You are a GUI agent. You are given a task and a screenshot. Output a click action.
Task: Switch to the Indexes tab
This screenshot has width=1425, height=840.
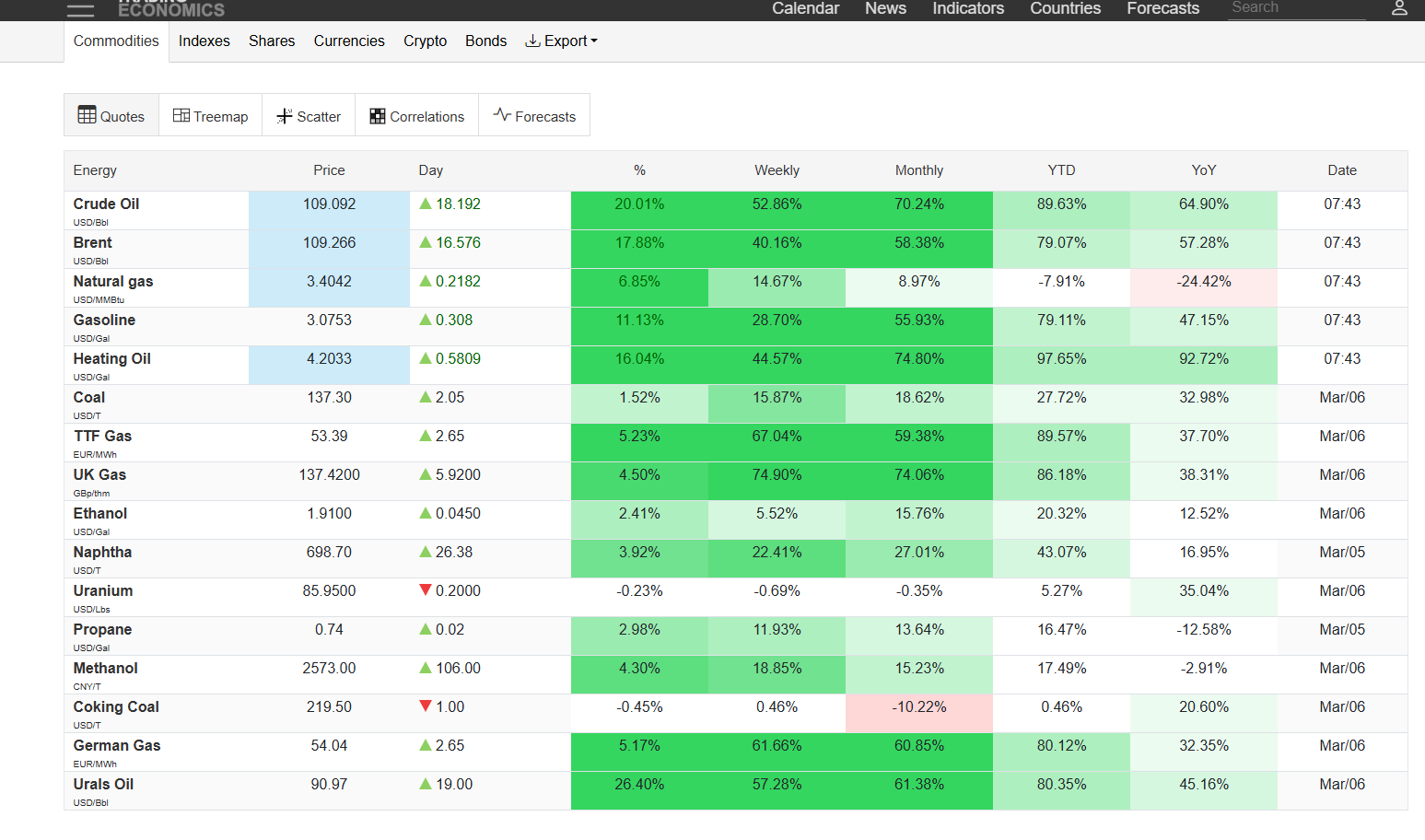coord(204,41)
